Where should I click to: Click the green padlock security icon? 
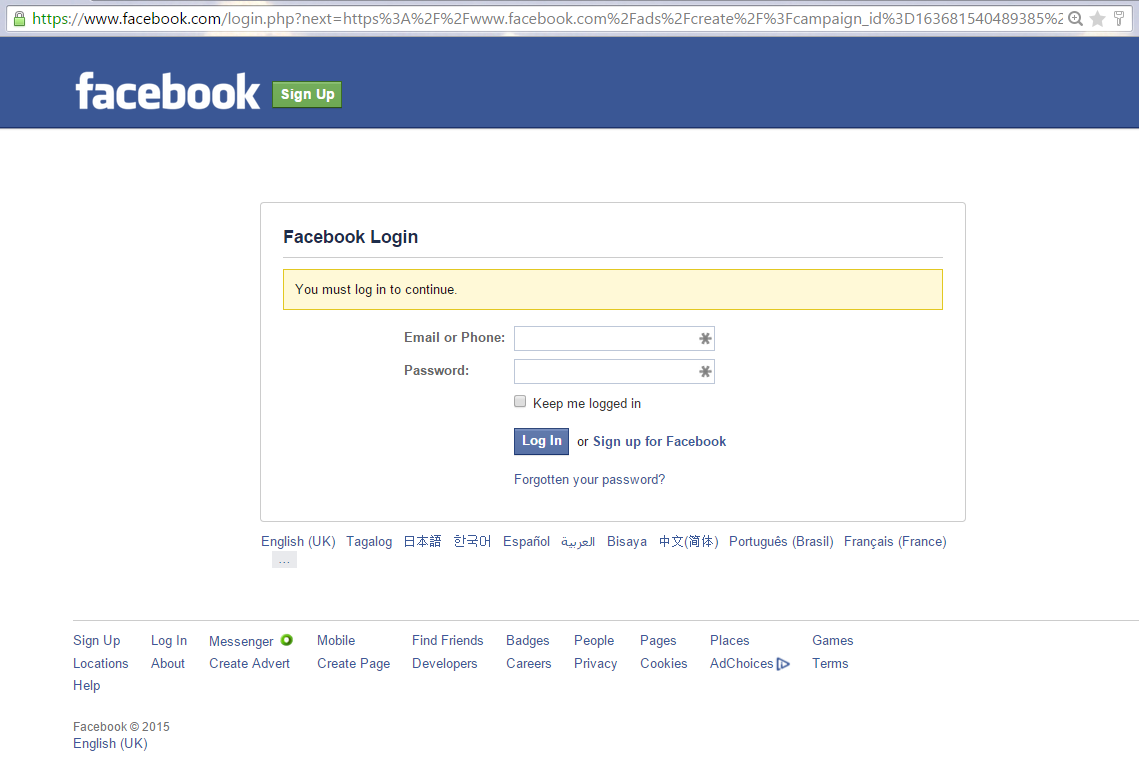tap(20, 19)
